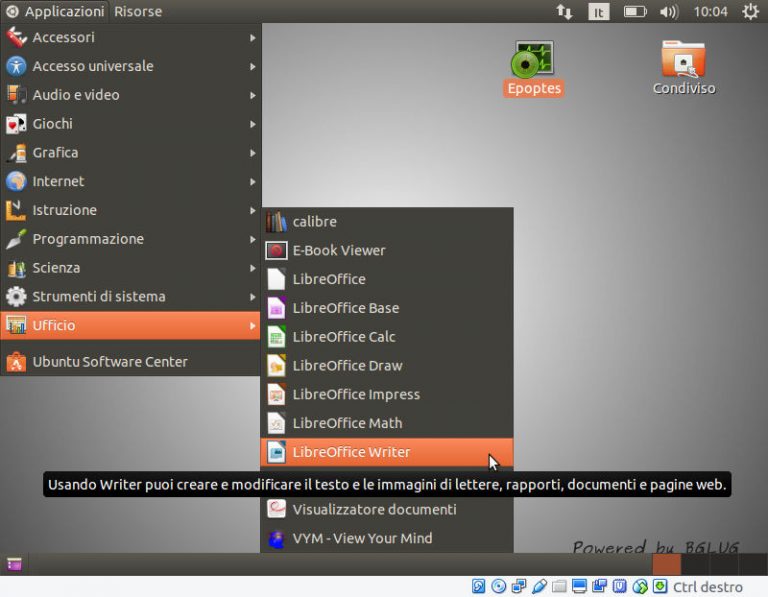Select the Visualizzatore documenti label
Image resolution: width=768 pixels, height=597 pixels.
pos(374,509)
